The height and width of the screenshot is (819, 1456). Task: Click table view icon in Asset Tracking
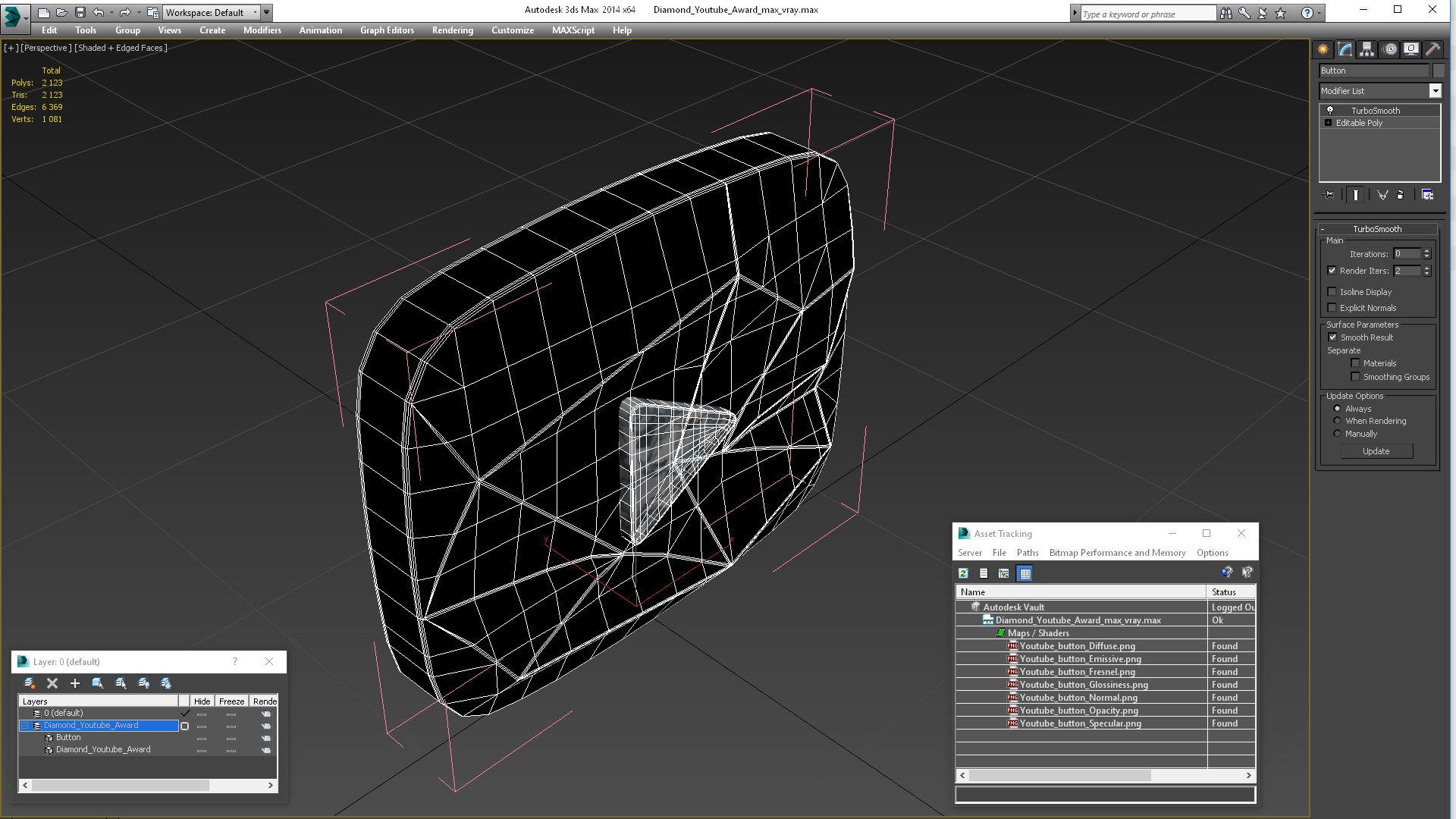[1025, 573]
